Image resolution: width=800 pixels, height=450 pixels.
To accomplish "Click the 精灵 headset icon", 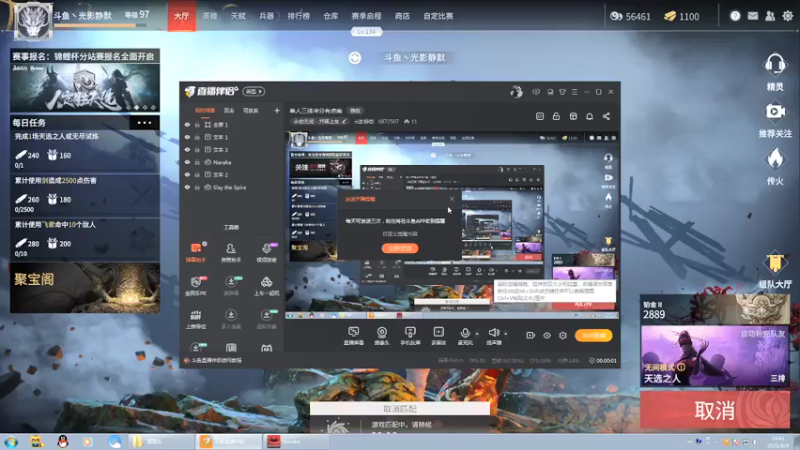I will tap(774, 65).
